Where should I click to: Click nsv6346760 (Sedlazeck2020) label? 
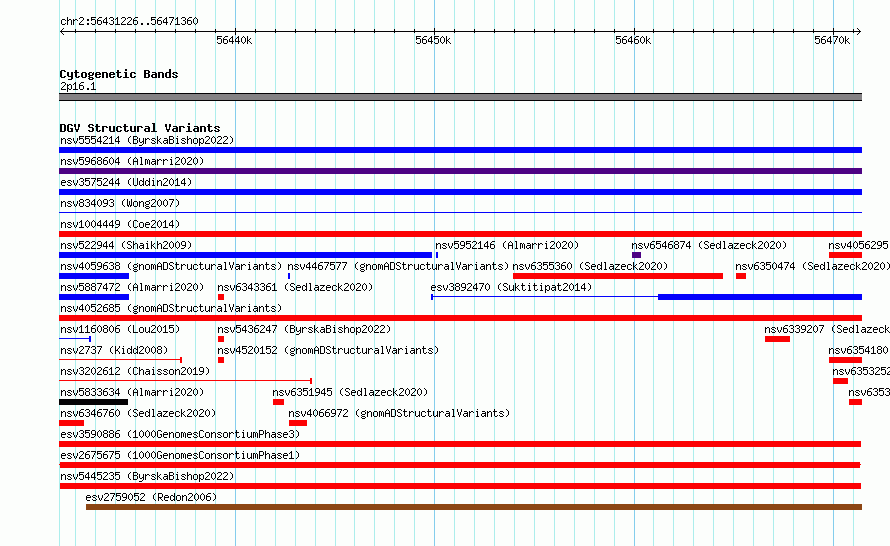(138, 413)
